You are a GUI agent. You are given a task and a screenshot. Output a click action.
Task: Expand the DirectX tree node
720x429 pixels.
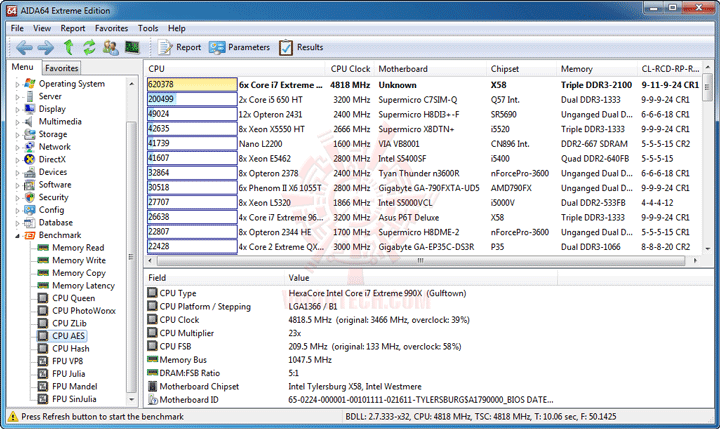[x=17, y=160]
